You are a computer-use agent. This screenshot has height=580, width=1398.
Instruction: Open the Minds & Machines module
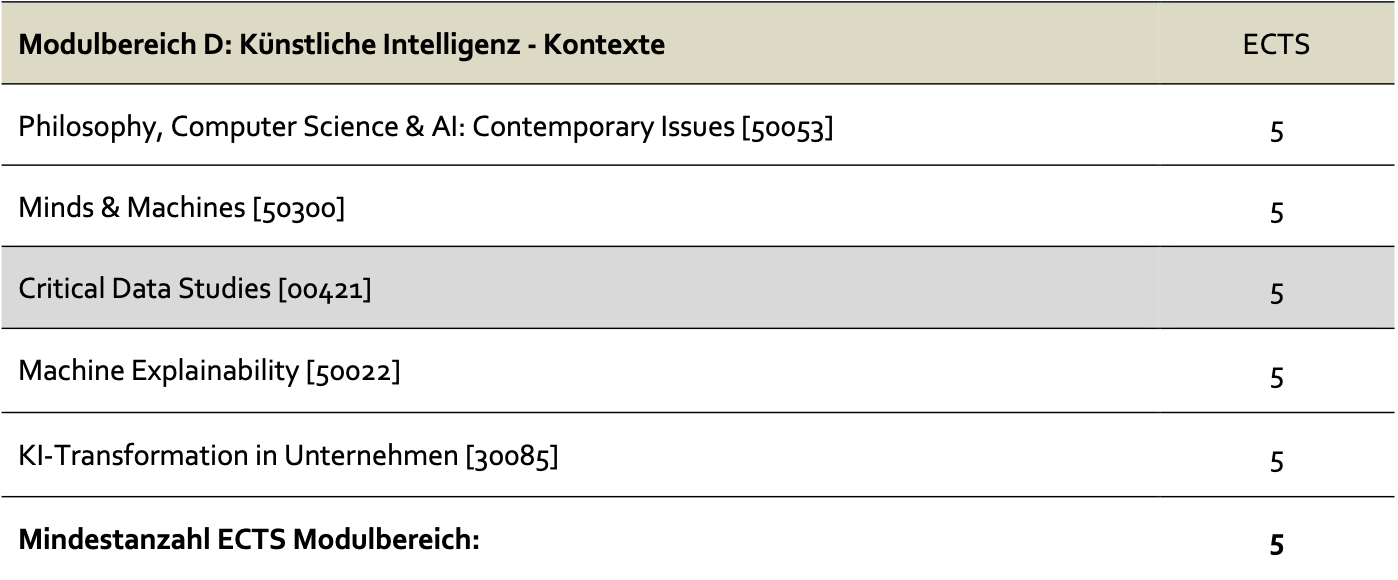coord(132,209)
